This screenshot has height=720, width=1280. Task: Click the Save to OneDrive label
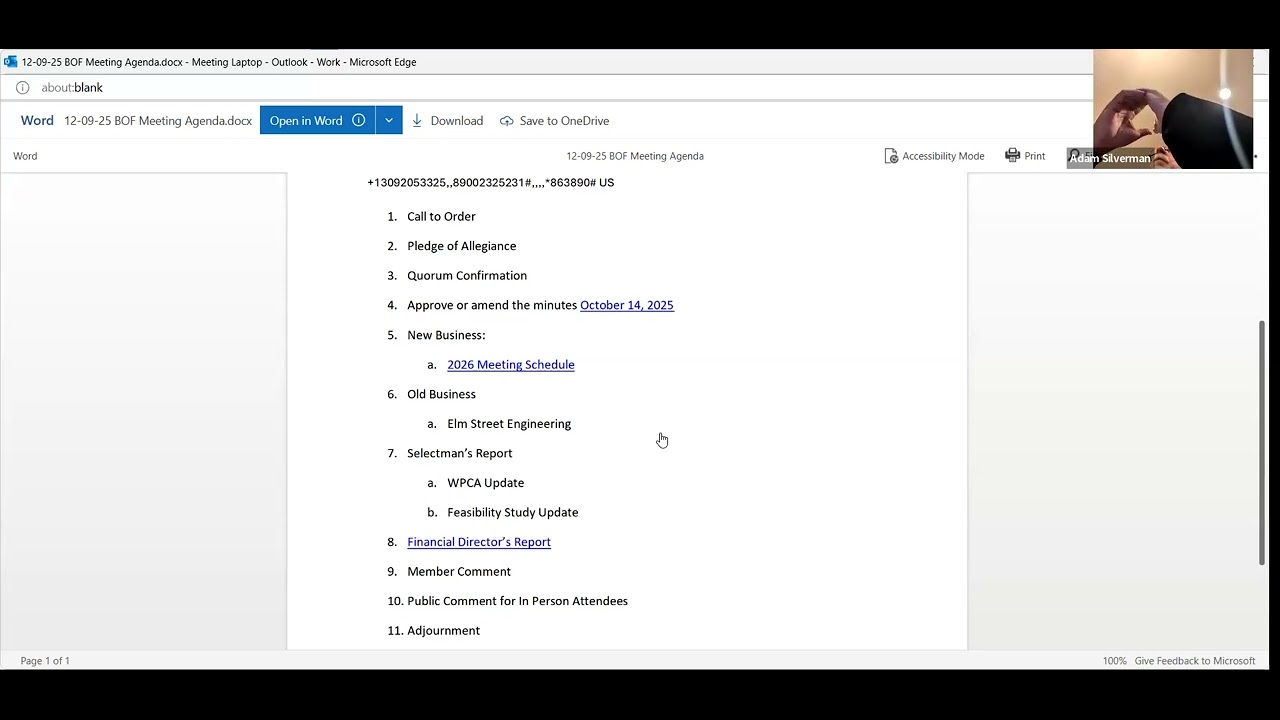(x=564, y=121)
